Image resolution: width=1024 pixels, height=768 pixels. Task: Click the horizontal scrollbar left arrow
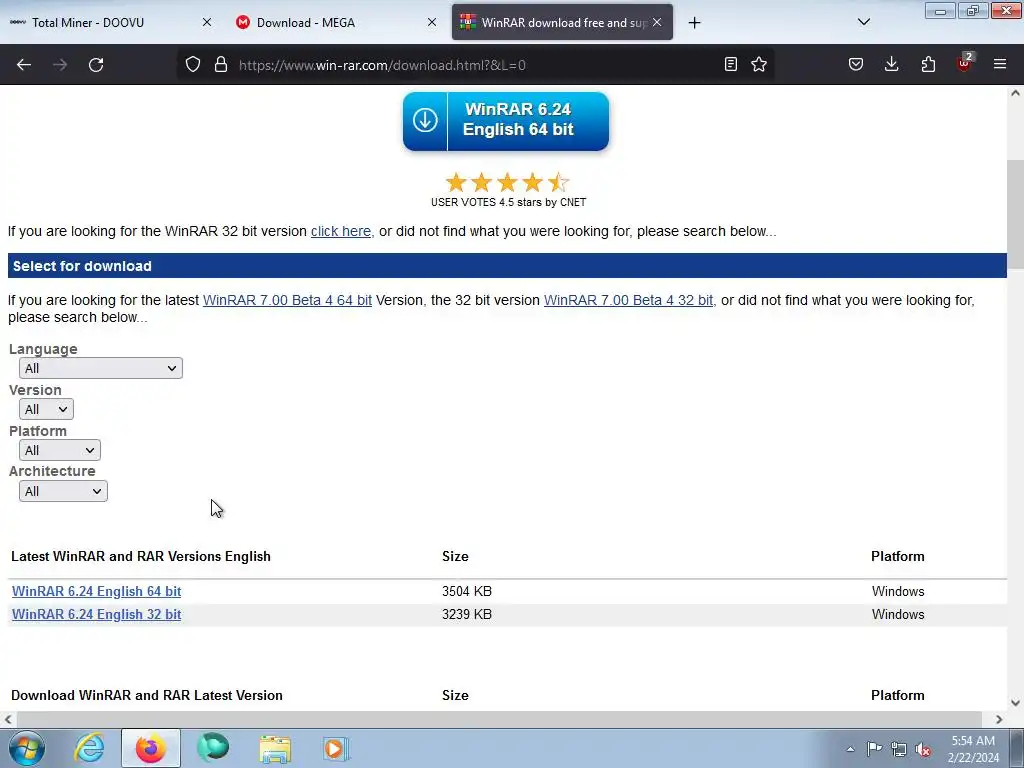coord(8,719)
